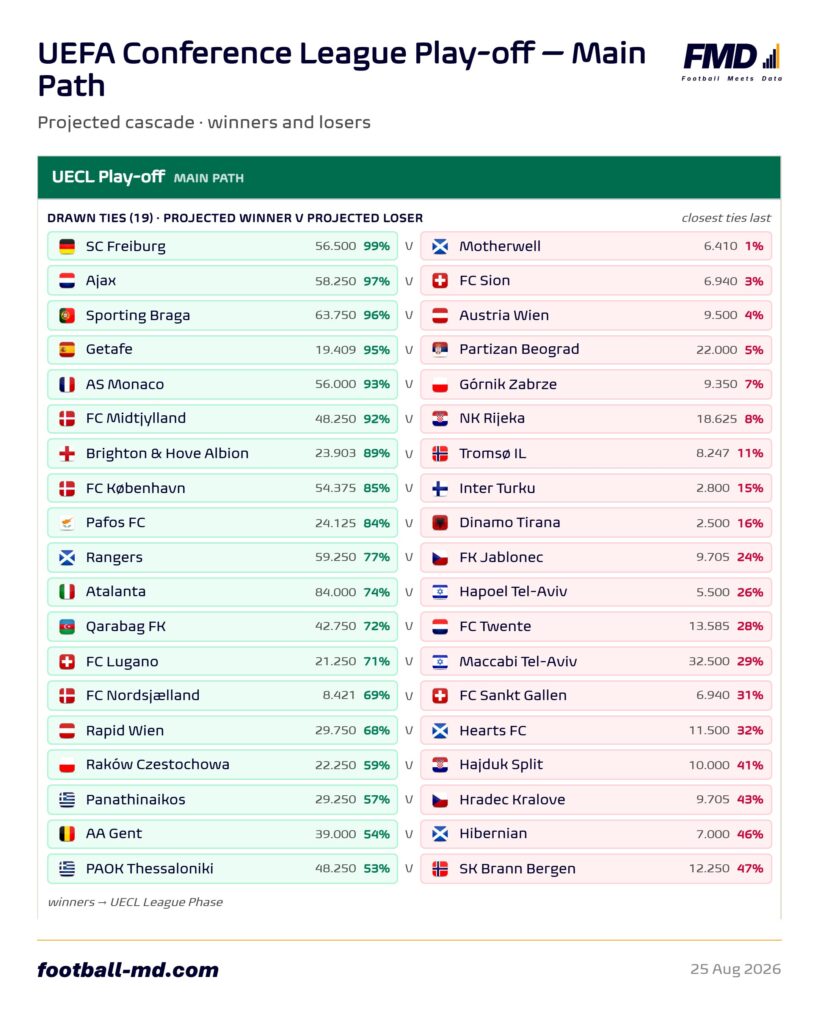Open the football-md.com link
Viewport: 819px width, 1024px height.
click(x=128, y=970)
